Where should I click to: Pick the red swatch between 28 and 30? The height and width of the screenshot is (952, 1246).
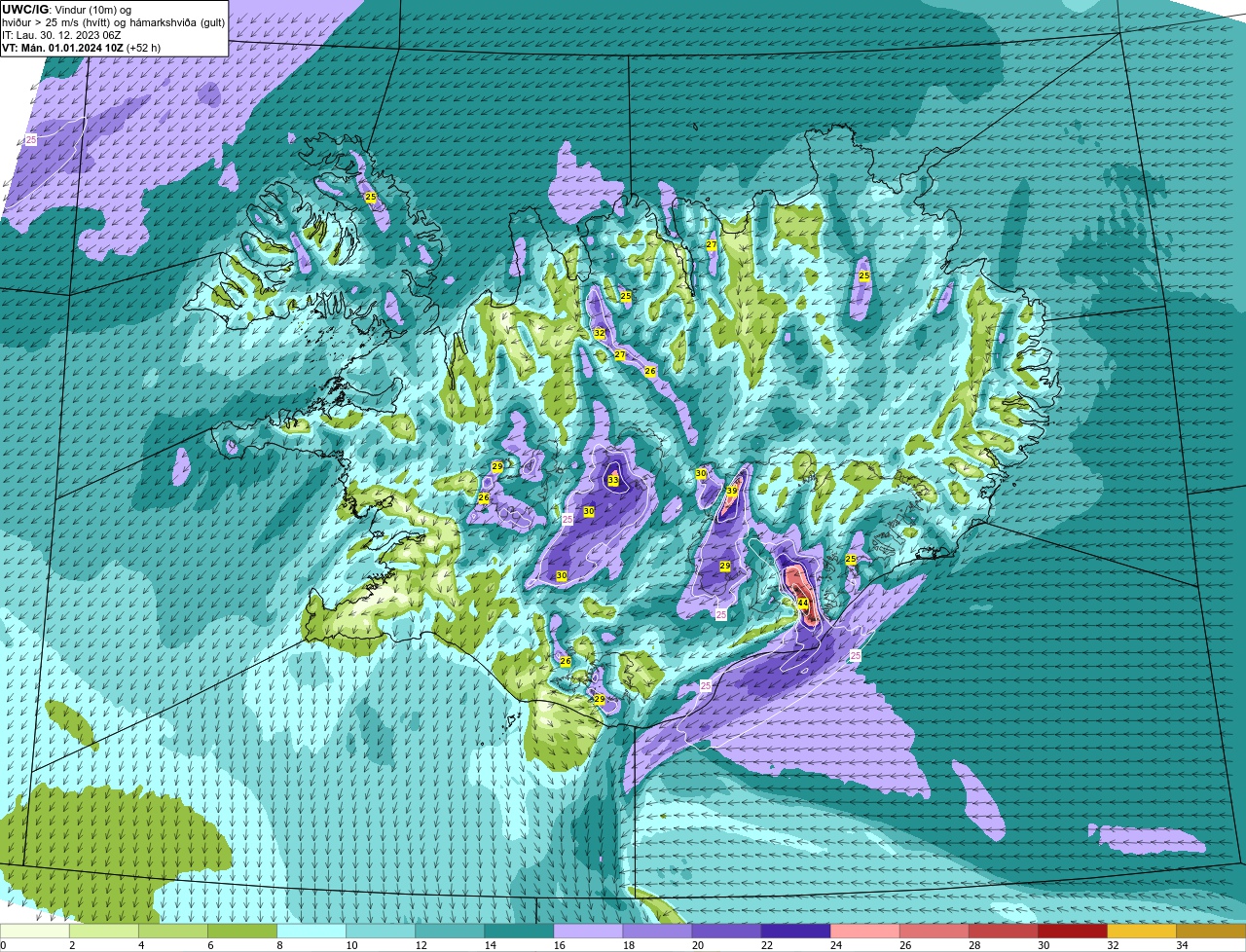click(1003, 932)
